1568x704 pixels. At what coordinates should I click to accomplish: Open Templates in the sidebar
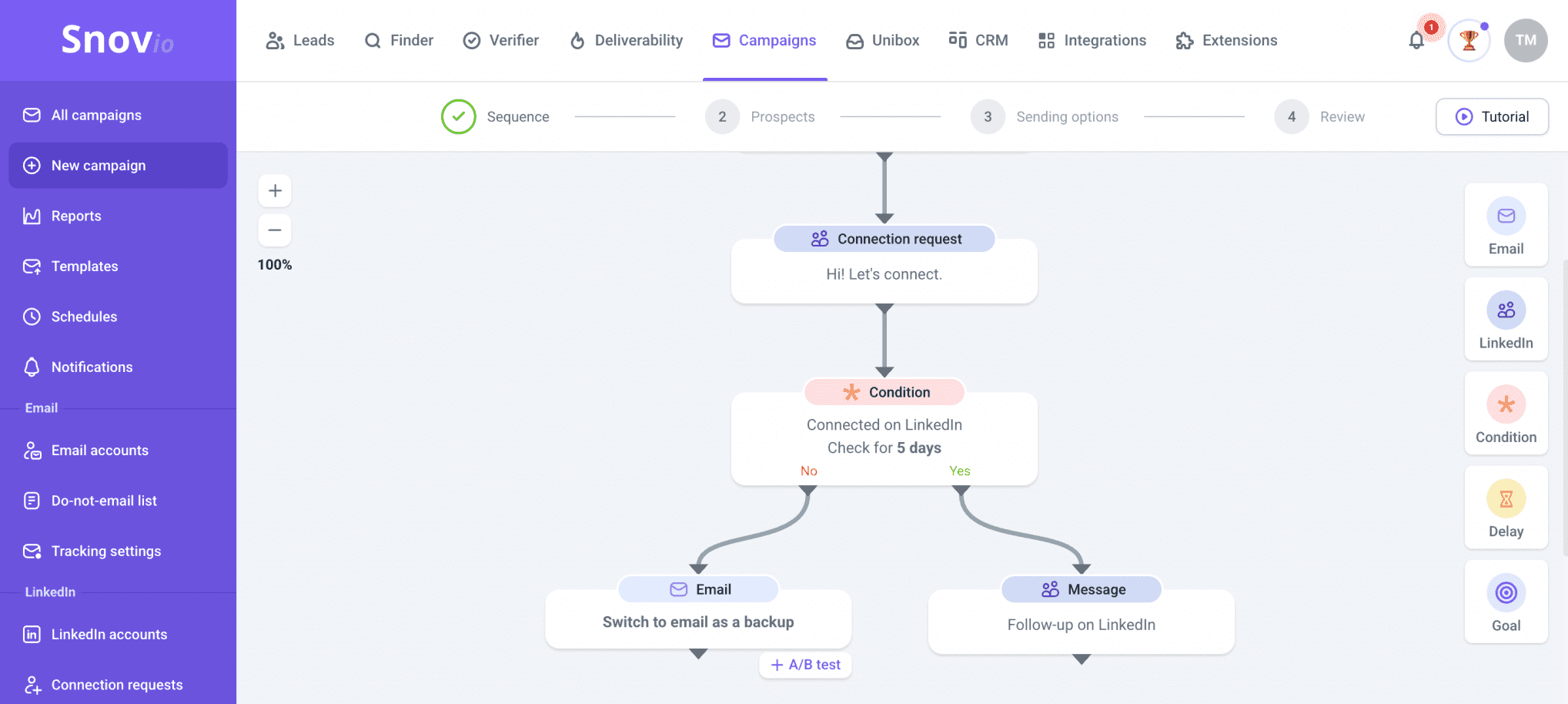(85, 267)
